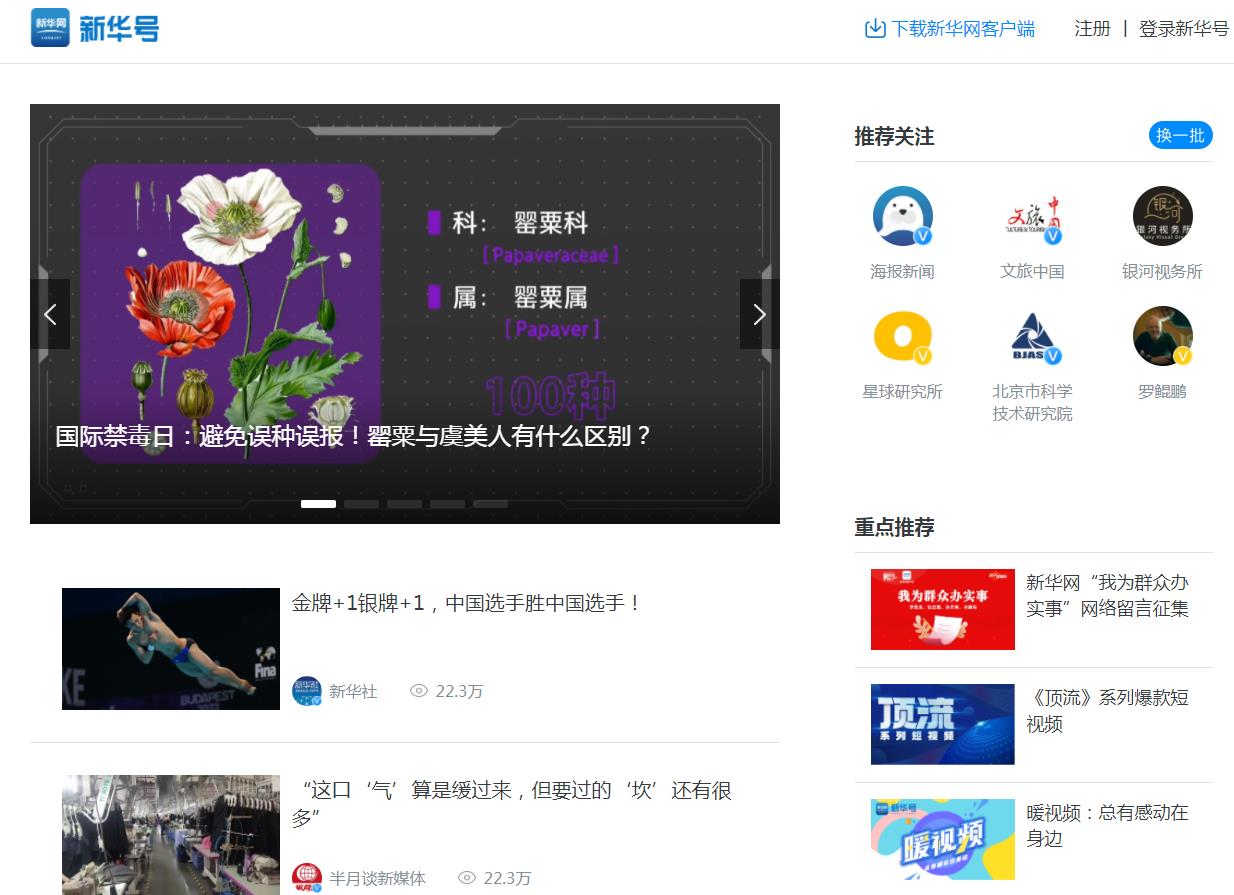Image resolution: width=1234 pixels, height=895 pixels.
Task: Open 海报新闻 avatar icon
Action: pos(903,216)
